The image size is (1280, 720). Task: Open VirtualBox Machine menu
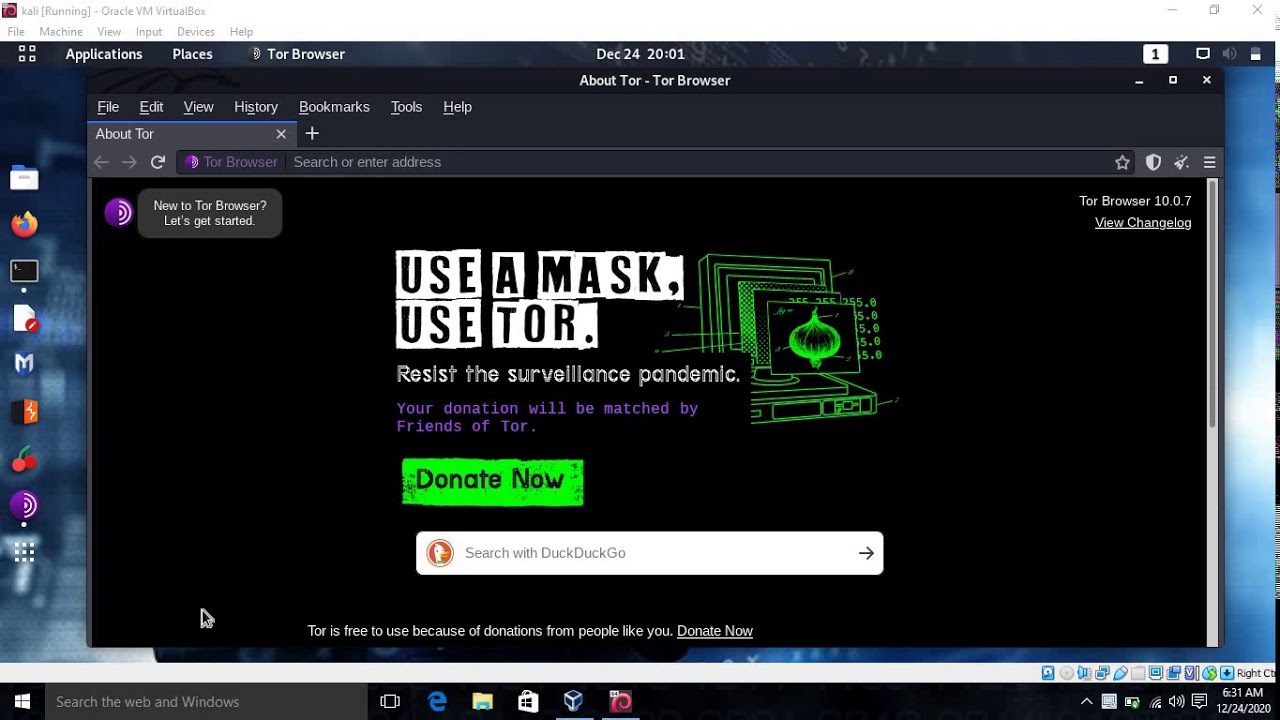click(61, 32)
